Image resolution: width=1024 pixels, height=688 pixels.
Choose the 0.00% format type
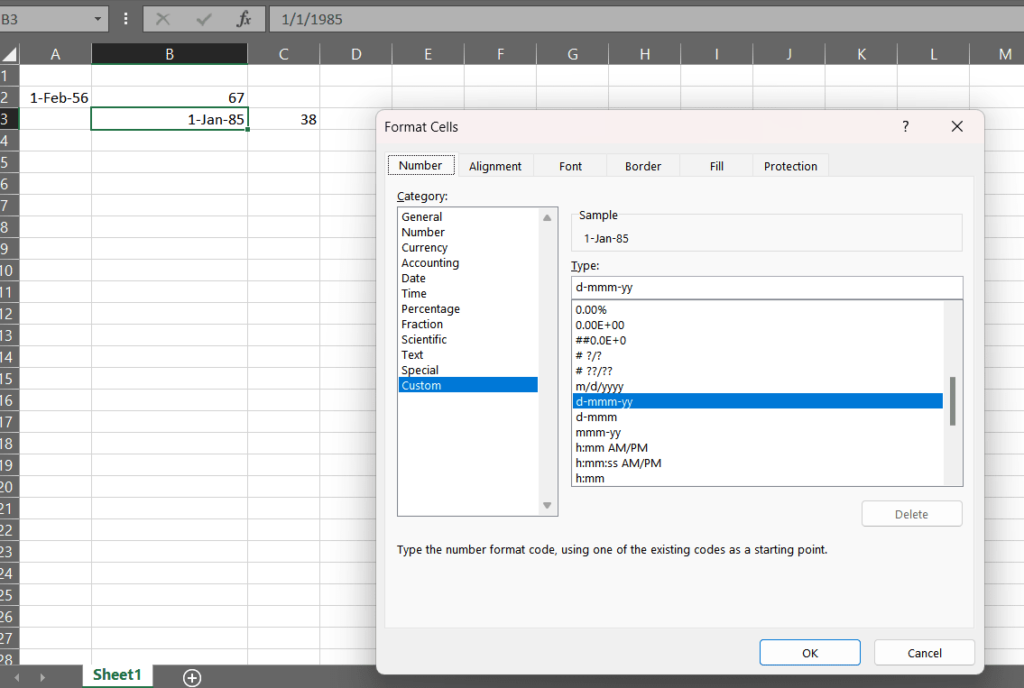tap(758, 310)
